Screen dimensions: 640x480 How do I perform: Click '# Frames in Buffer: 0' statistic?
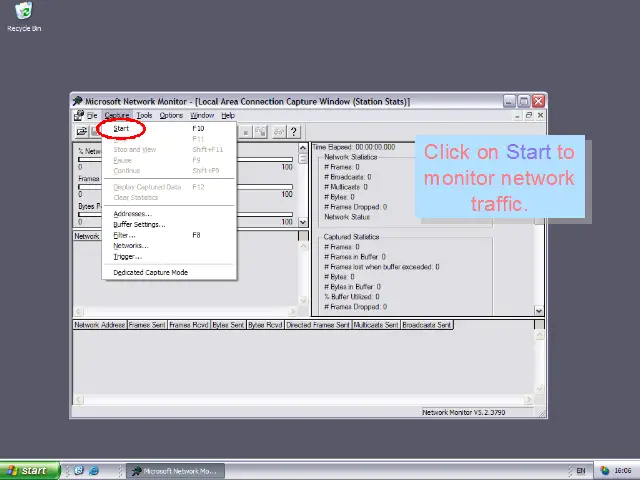tap(355, 257)
